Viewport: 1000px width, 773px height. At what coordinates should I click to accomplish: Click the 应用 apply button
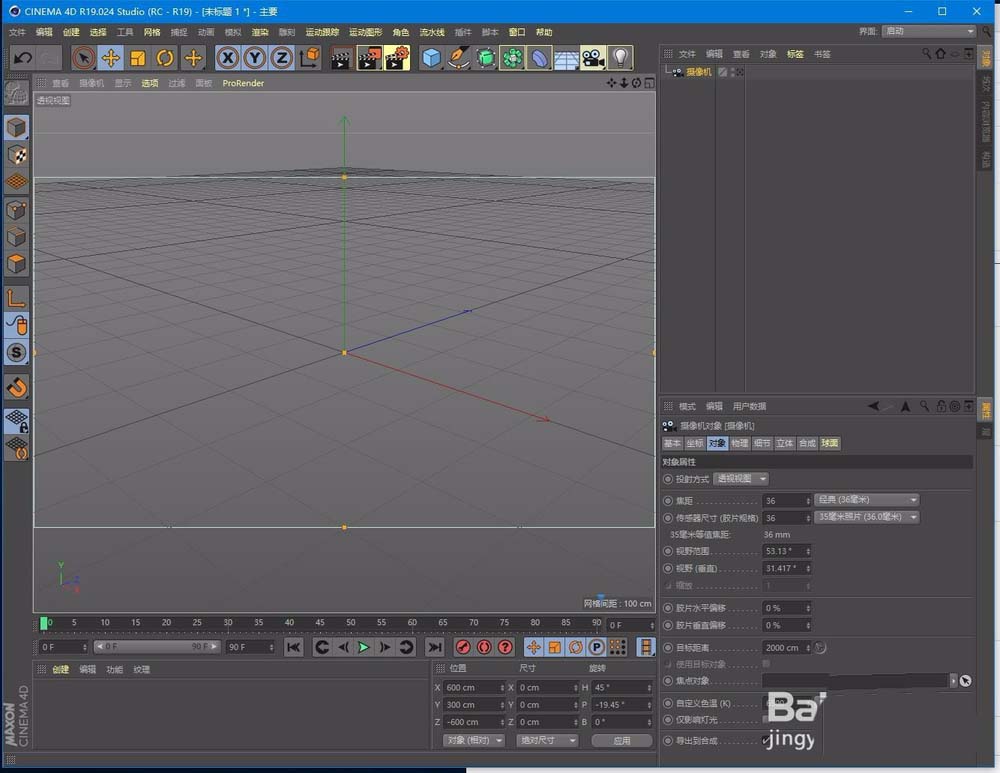tap(622, 740)
